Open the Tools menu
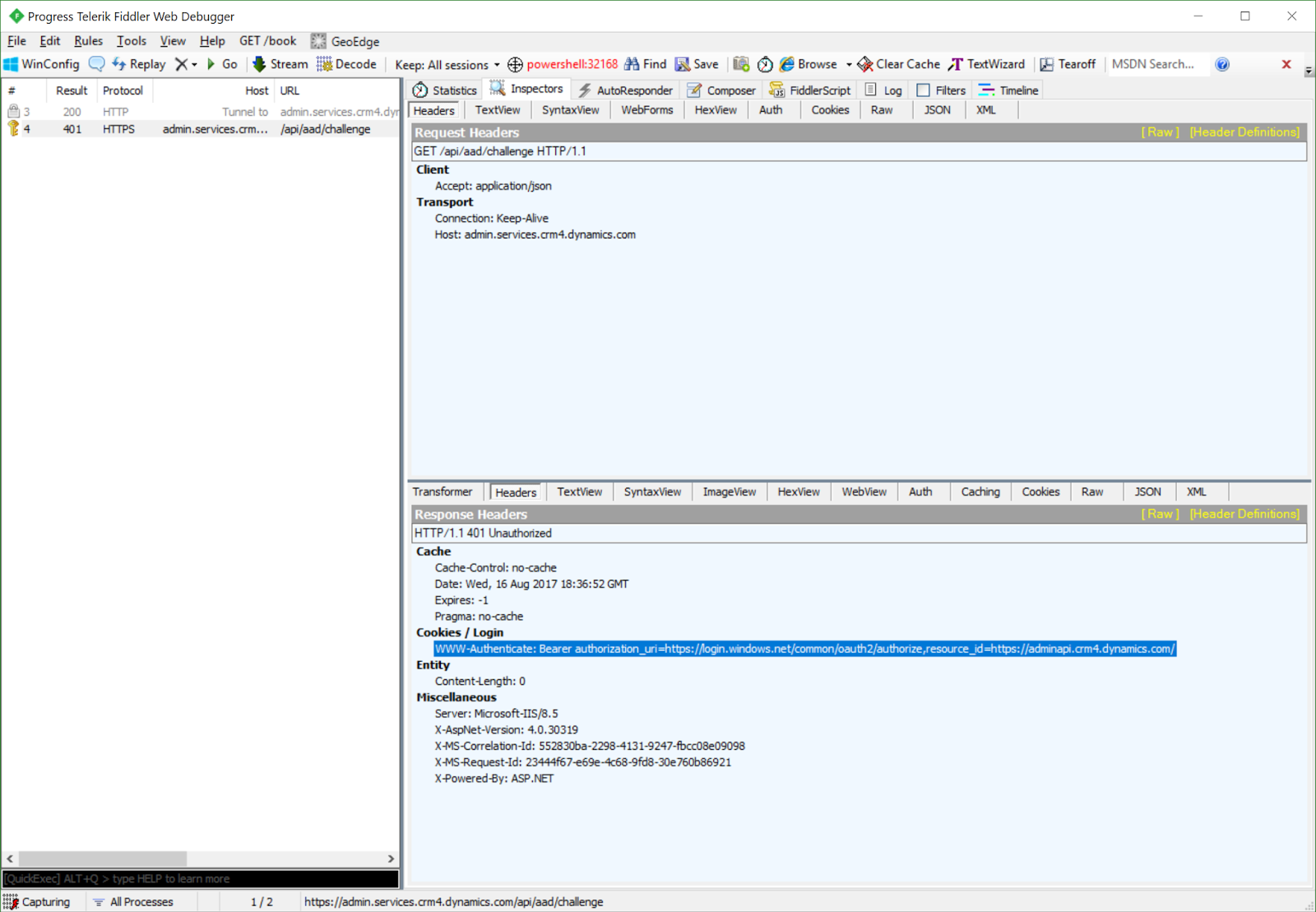The width and height of the screenshot is (1316, 912). [x=132, y=41]
